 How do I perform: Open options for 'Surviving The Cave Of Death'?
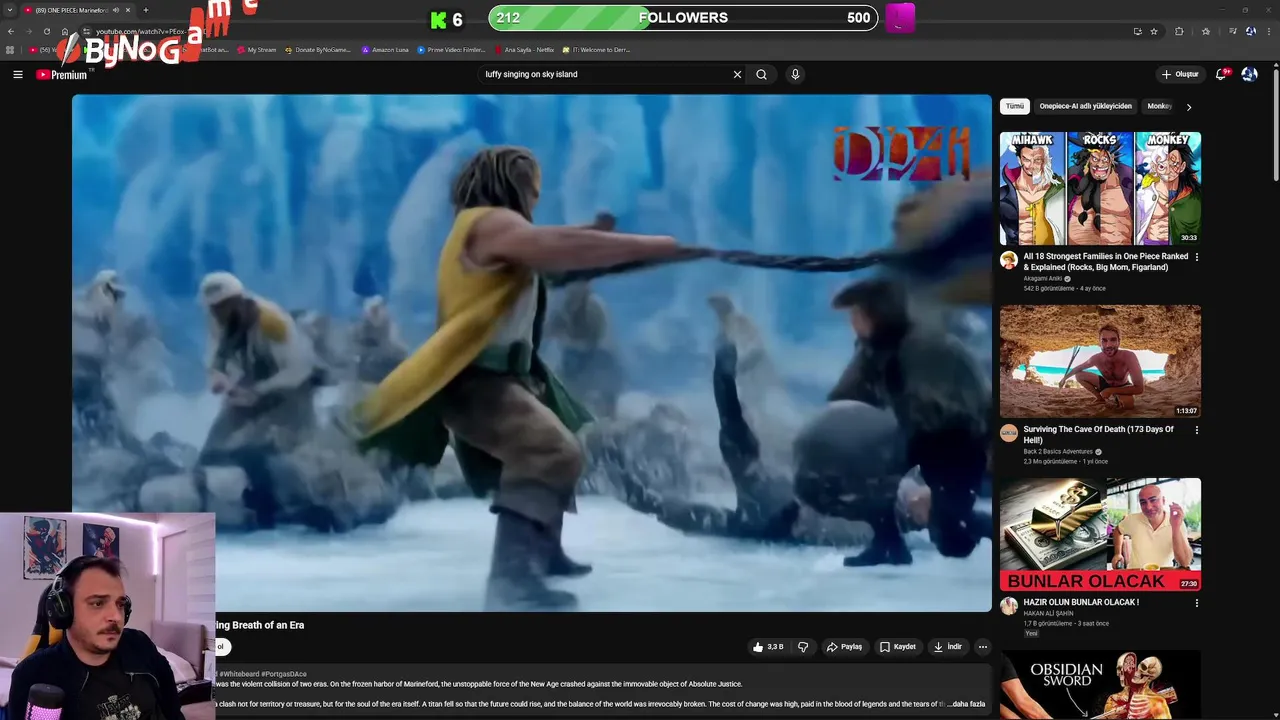tap(1197, 430)
